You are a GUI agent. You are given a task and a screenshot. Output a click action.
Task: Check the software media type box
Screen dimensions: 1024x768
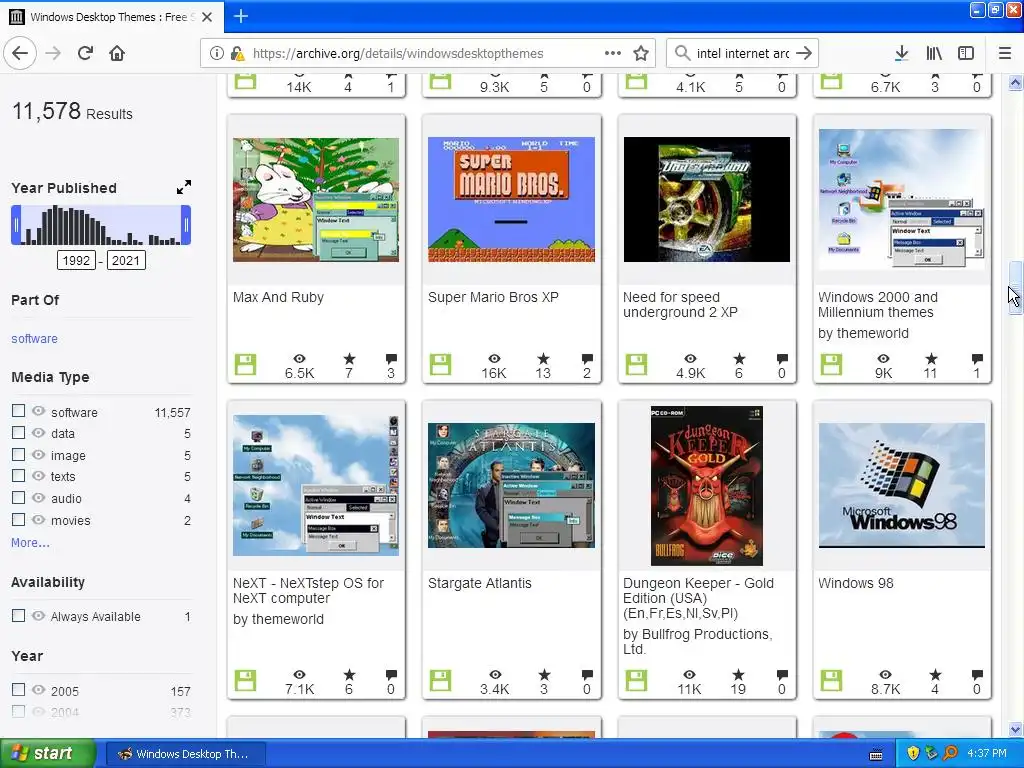coord(18,411)
